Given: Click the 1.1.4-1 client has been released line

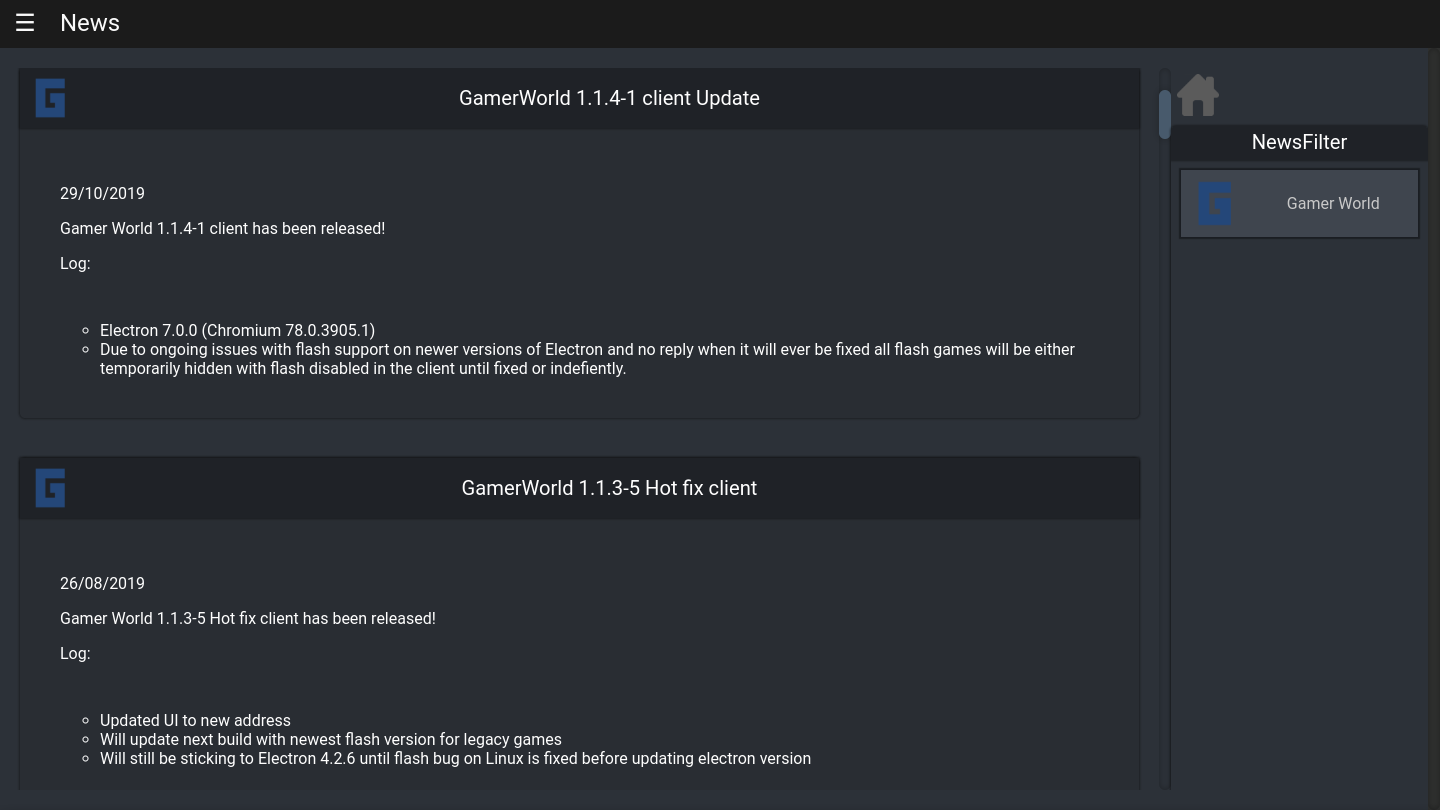Looking at the screenshot, I should tap(222, 228).
